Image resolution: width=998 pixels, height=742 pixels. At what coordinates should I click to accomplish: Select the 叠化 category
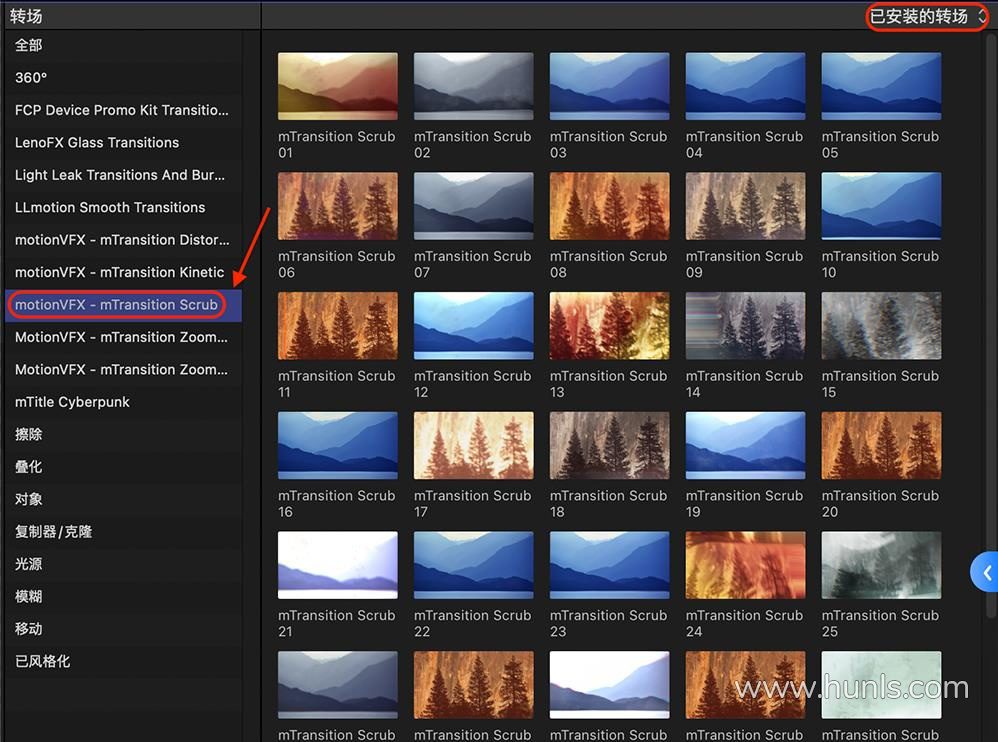click(123, 467)
